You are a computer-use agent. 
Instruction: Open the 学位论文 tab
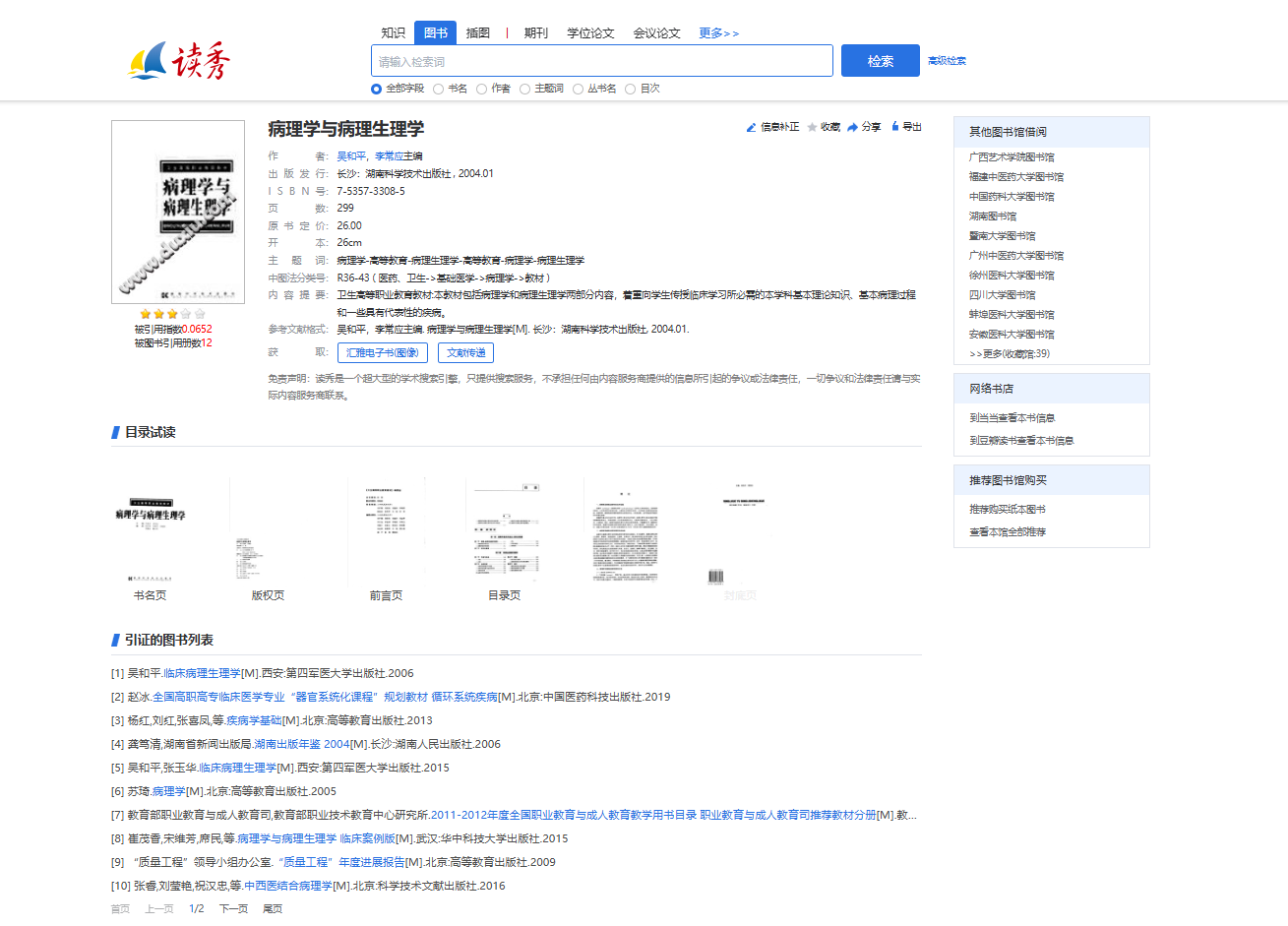click(x=590, y=33)
